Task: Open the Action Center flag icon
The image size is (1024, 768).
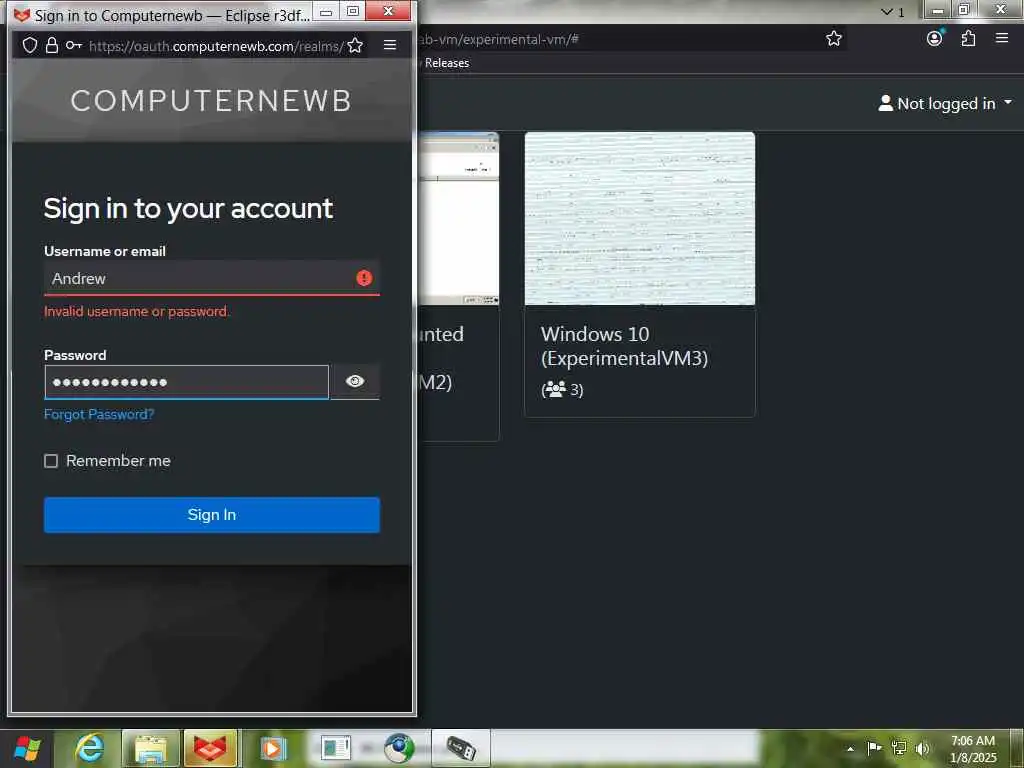Action: click(874, 748)
